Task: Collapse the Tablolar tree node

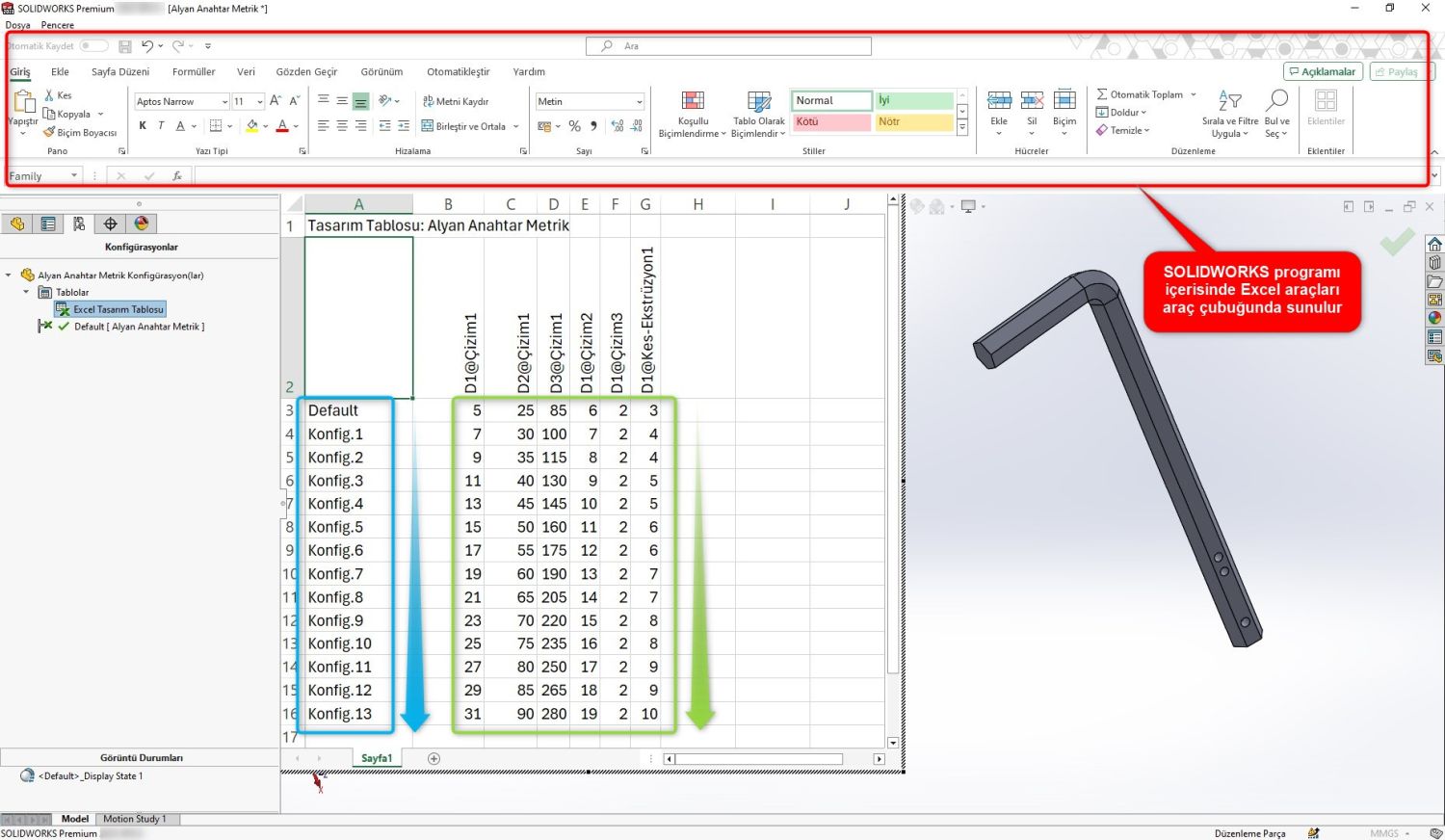Action: coord(26,292)
